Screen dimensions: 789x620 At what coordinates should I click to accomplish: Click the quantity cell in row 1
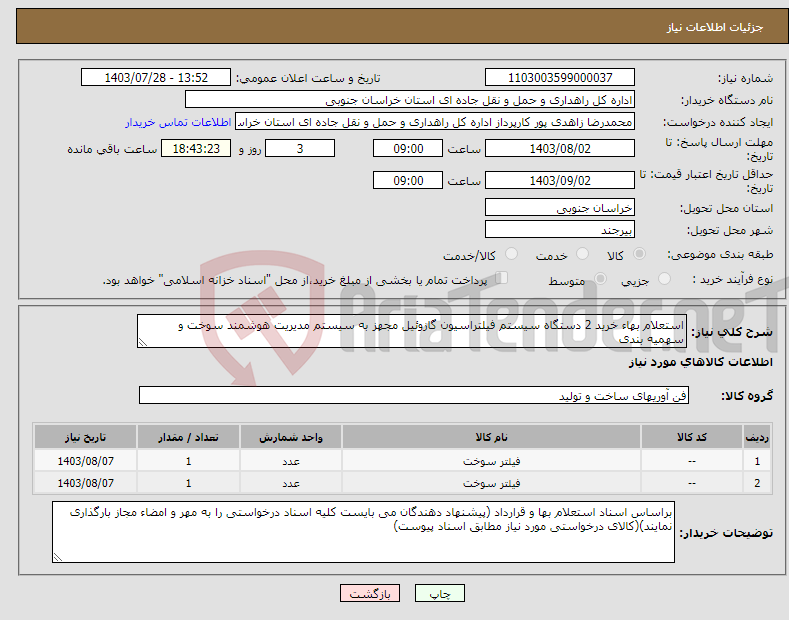tap(188, 461)
